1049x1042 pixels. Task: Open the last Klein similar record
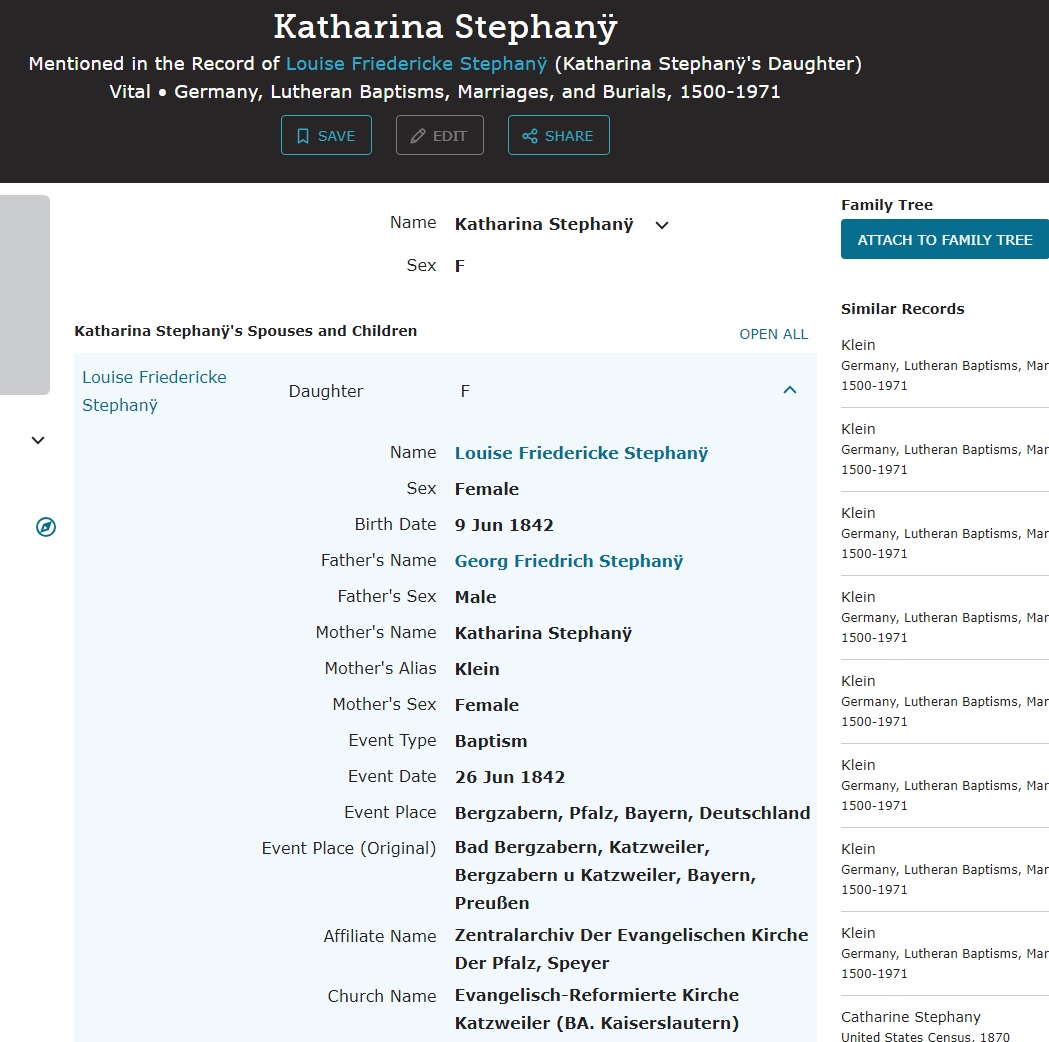click(858, 933)
